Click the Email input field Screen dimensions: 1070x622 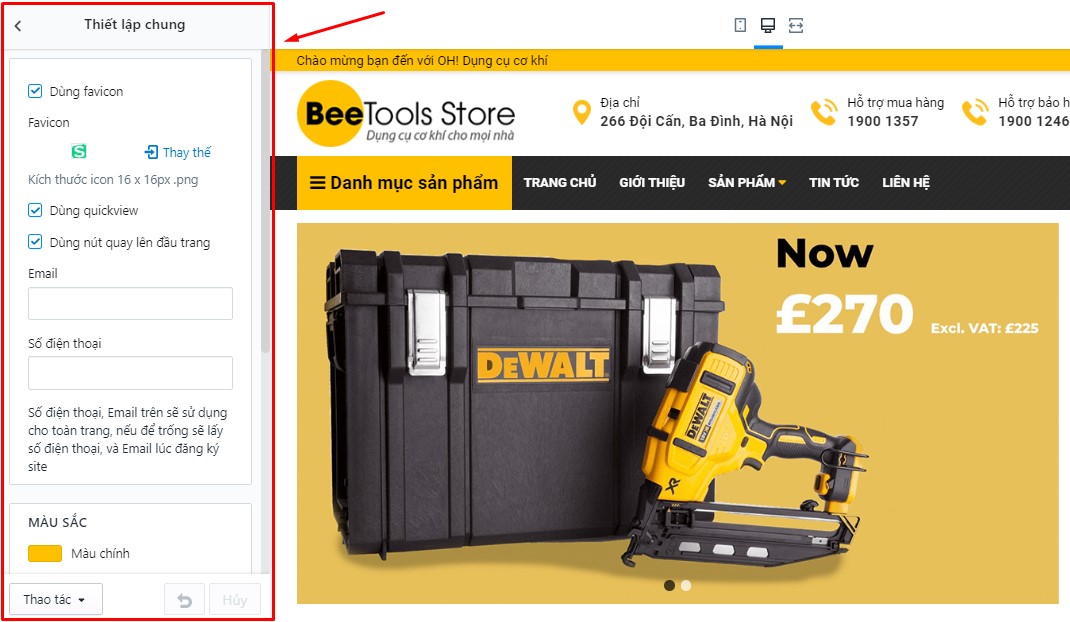point(130,303)
